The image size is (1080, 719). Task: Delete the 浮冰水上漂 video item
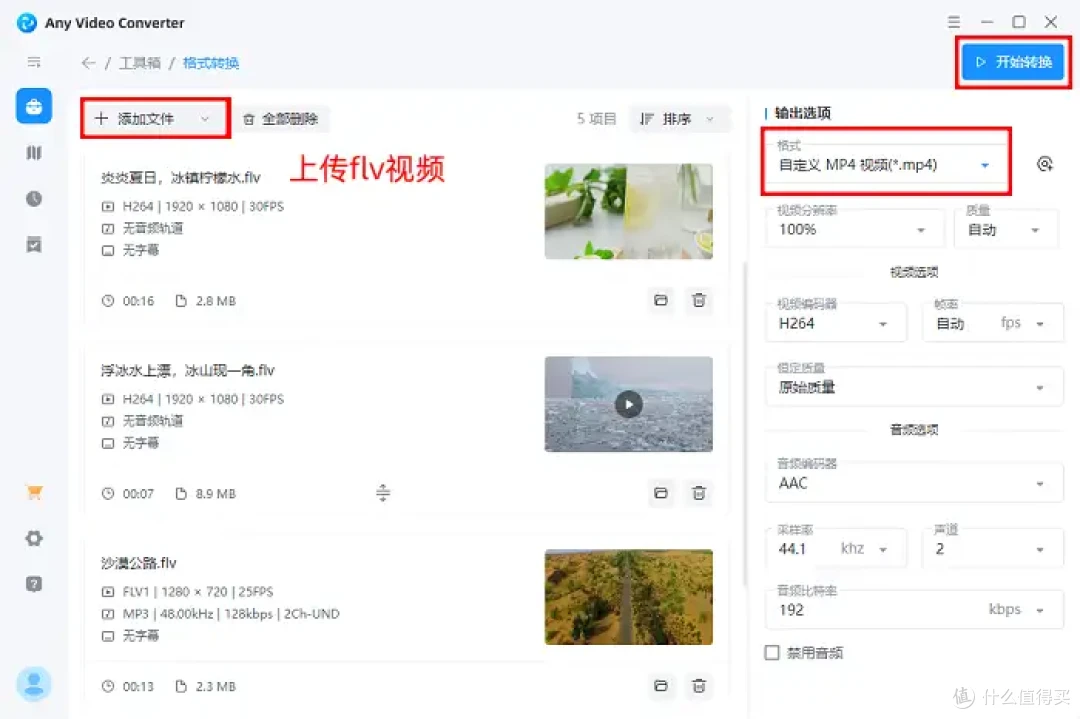tap(698, 493)
